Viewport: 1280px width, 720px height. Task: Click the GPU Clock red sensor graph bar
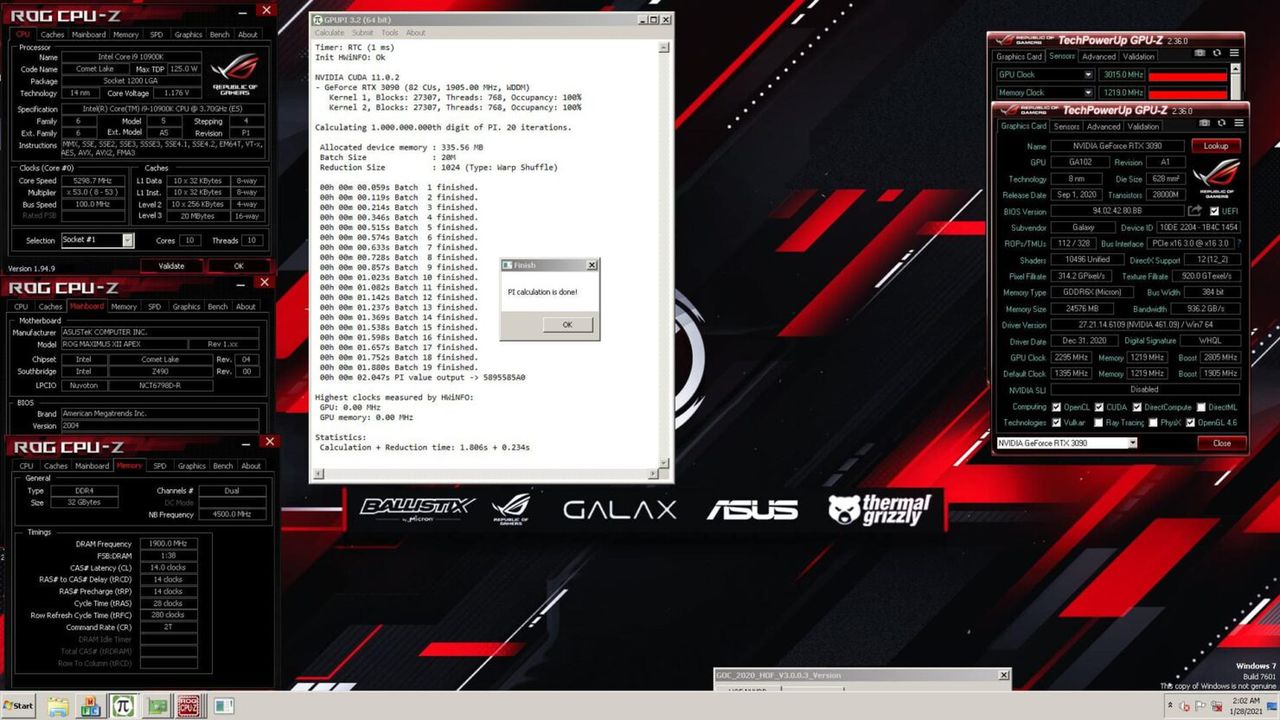point(1187,75)
